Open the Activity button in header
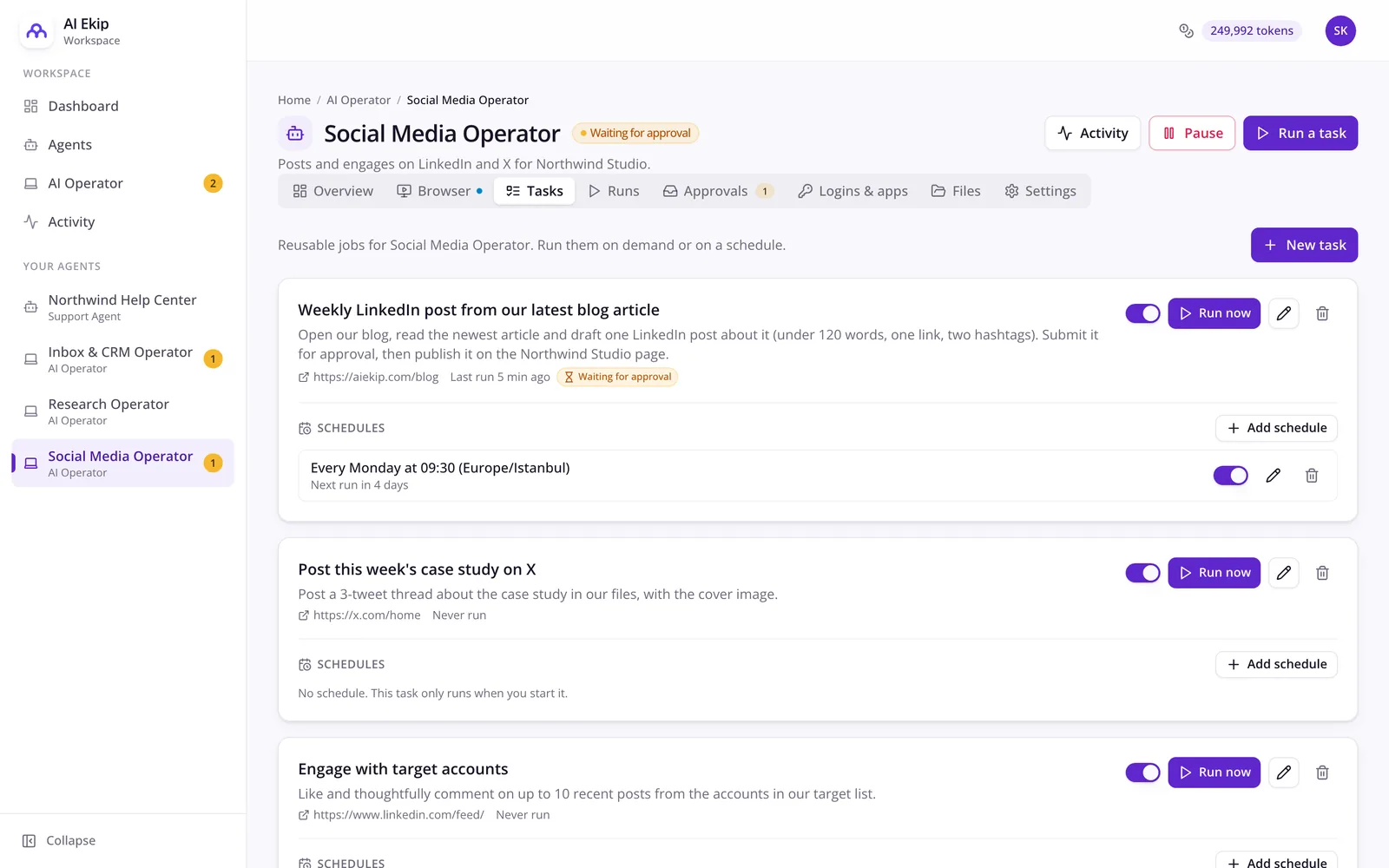 coord(1093,134)
